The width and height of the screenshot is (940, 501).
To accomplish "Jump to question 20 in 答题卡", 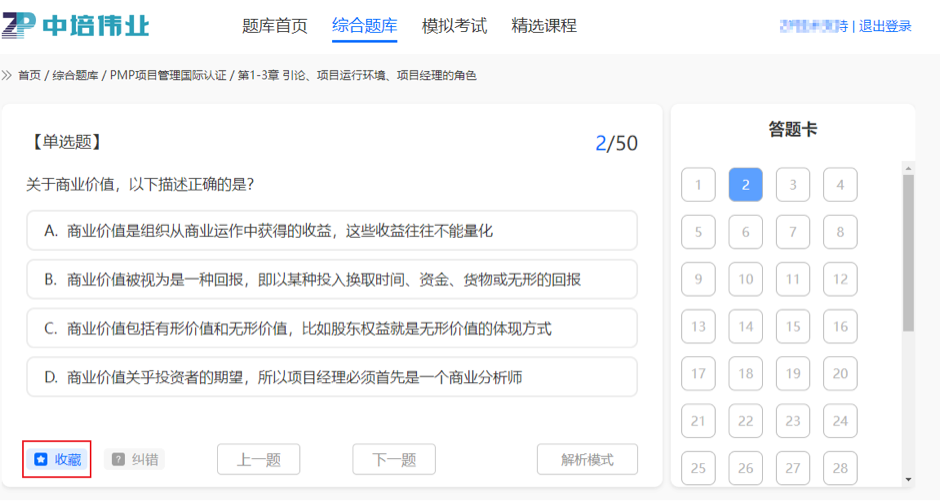I will coord(840,374).
